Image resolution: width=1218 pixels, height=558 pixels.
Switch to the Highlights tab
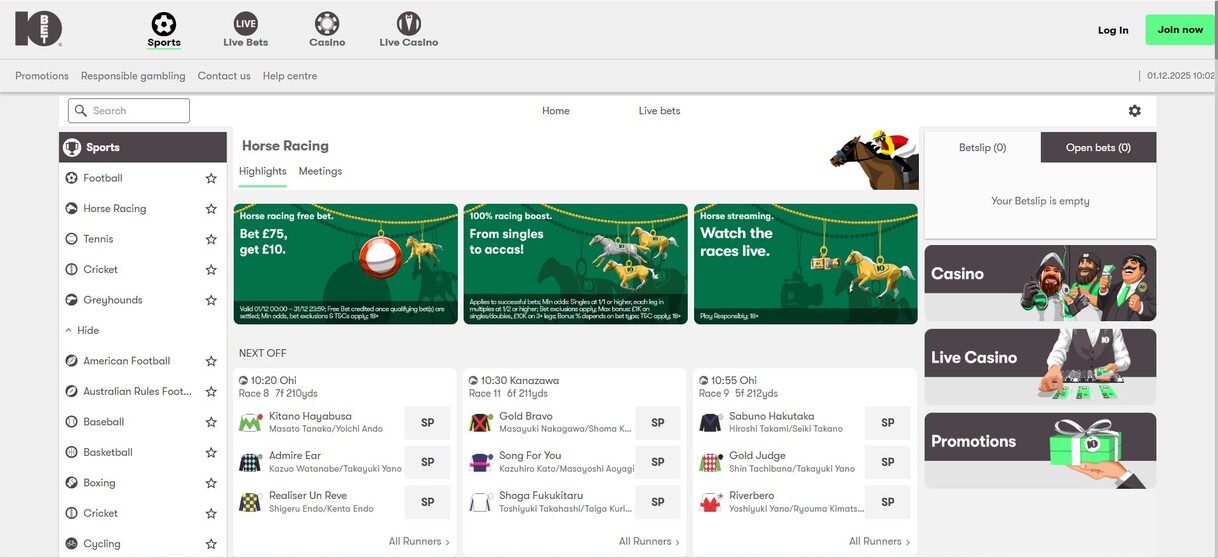(x=263, y=172)
